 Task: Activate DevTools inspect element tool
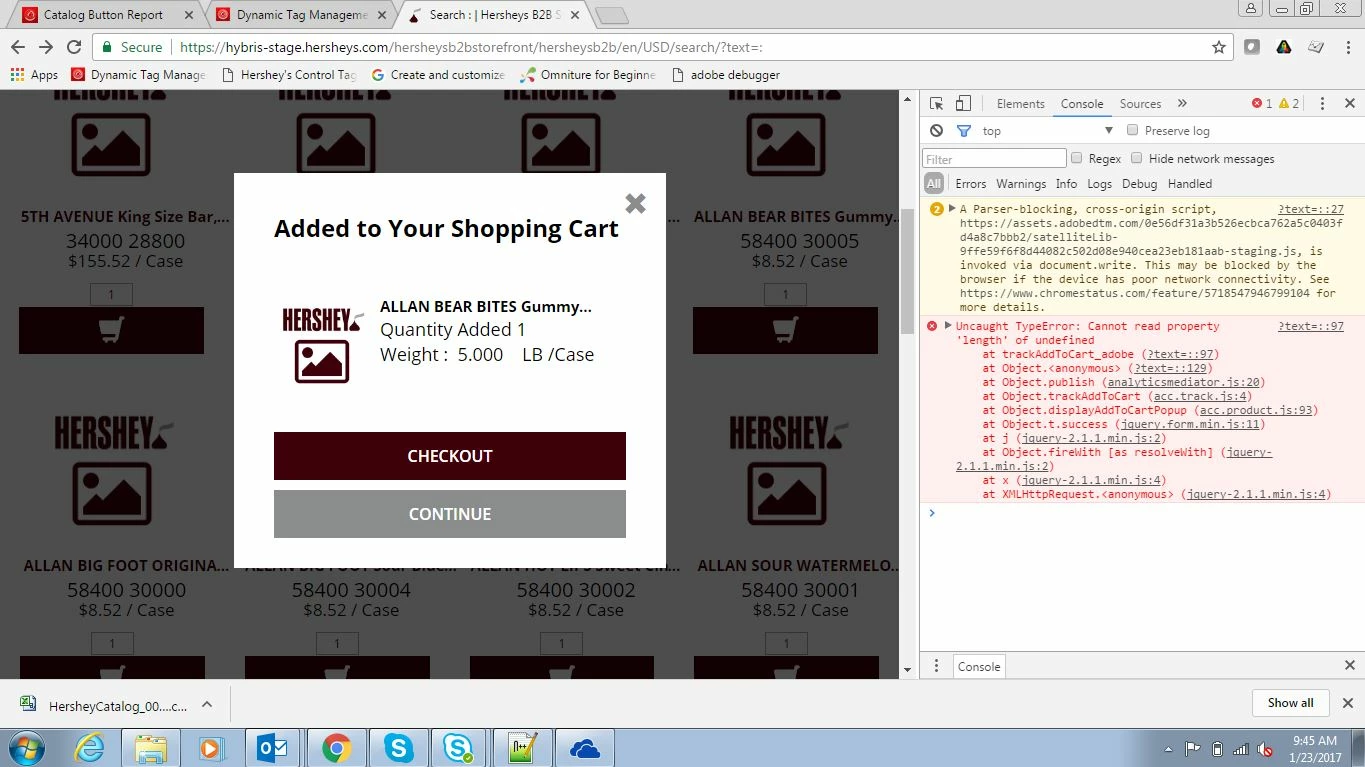(x=937, y=104)
